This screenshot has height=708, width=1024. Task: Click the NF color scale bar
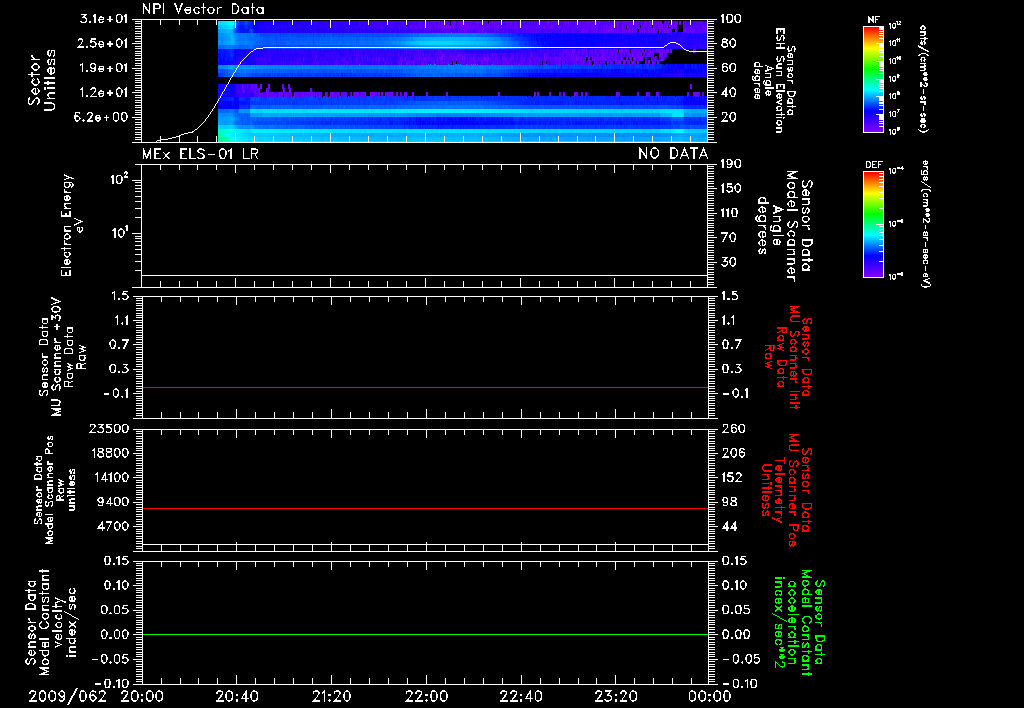coord(873,78)
